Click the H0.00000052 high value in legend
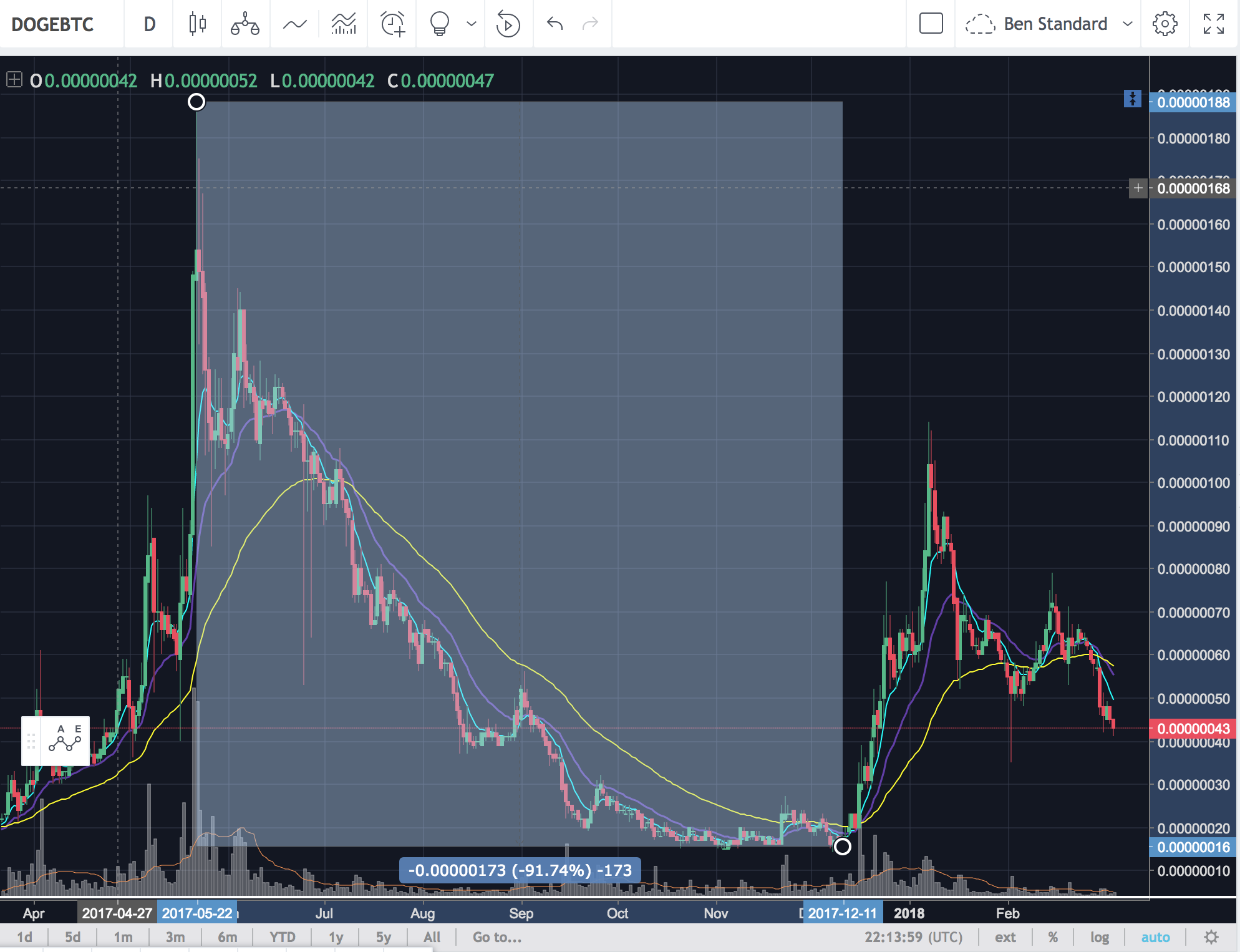This screenshot has width=1240, height=952. [x=203, y=80]
